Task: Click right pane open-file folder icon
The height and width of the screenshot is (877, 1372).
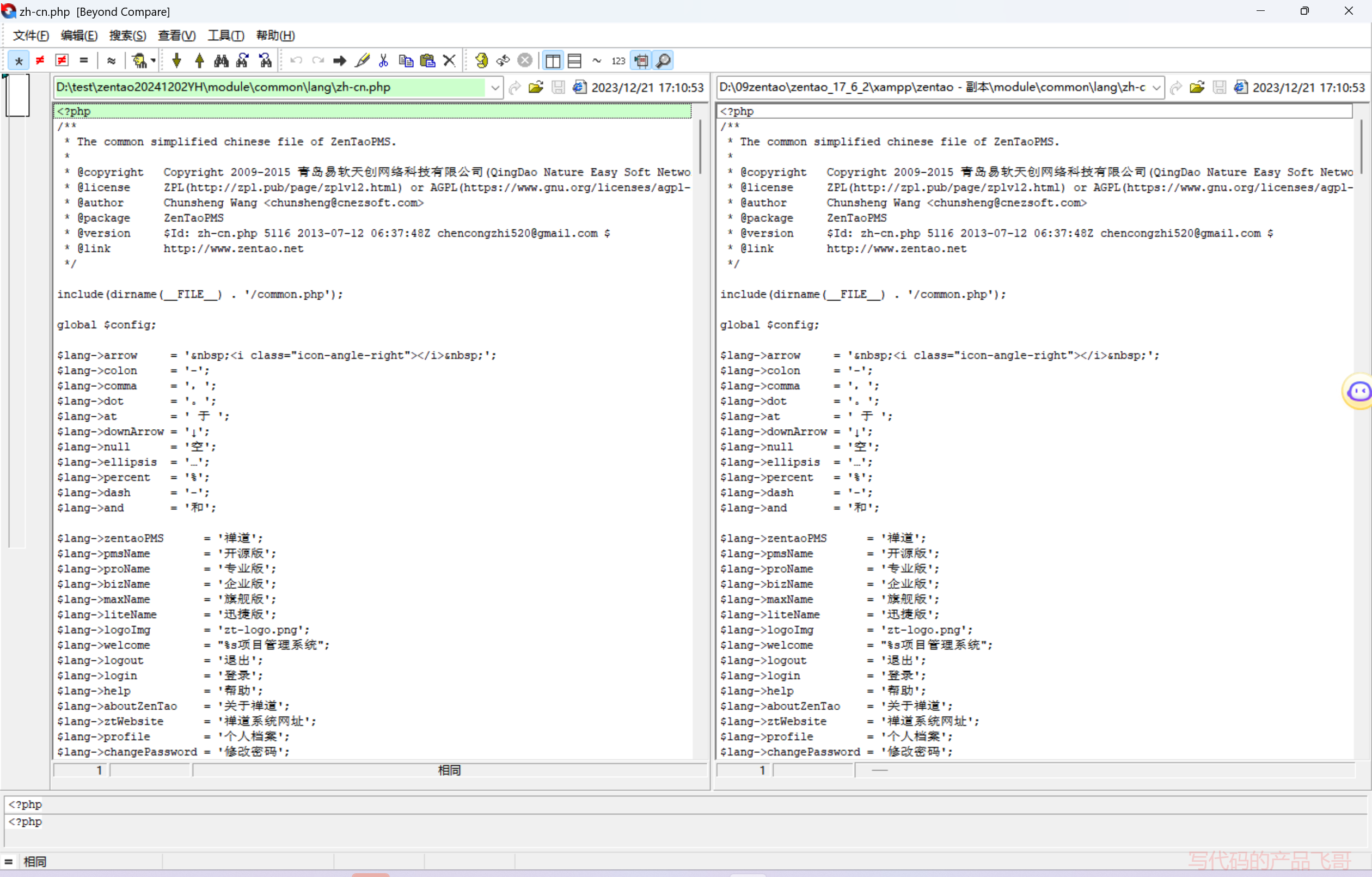Action: pyautogui.click(x=1197, y=88)
